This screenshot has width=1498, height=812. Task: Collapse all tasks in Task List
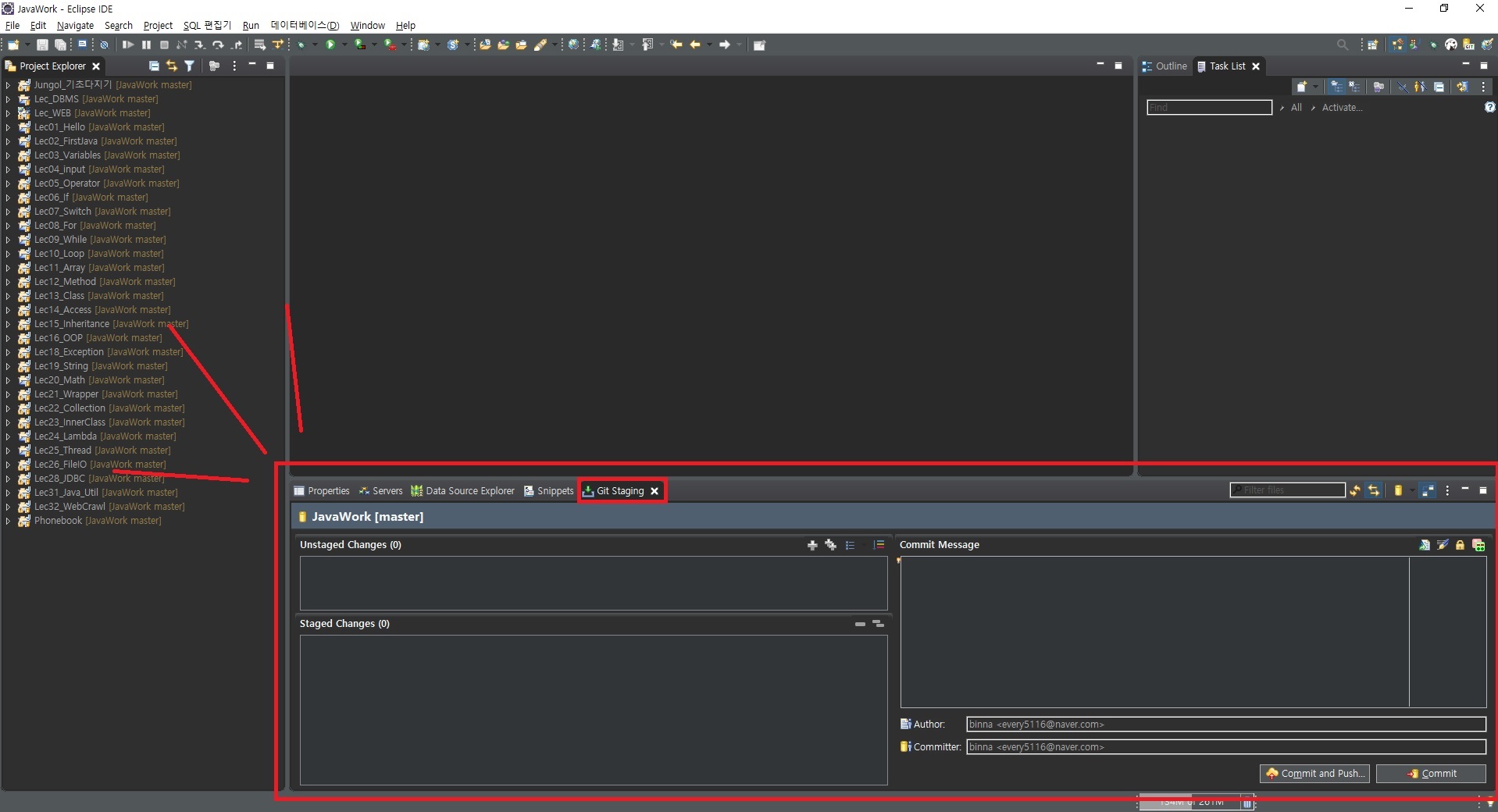1439,87
